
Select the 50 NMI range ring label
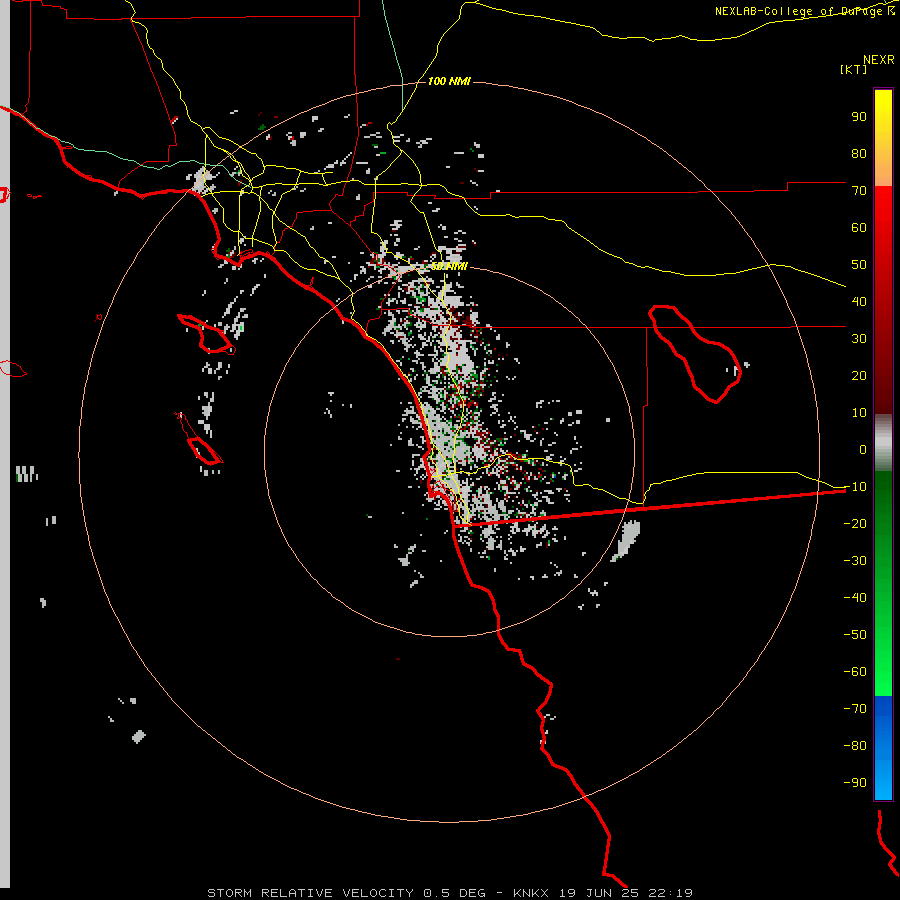click(449, 266)
